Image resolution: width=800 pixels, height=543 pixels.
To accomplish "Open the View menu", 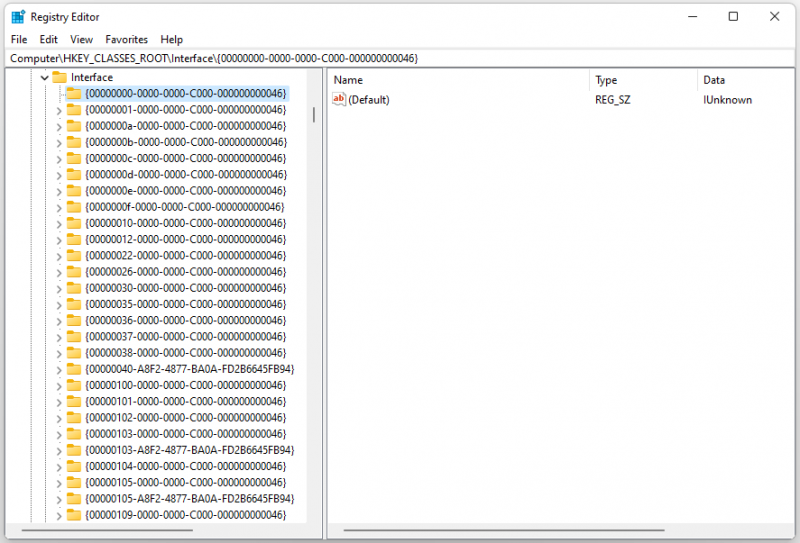I will [82, 39].
